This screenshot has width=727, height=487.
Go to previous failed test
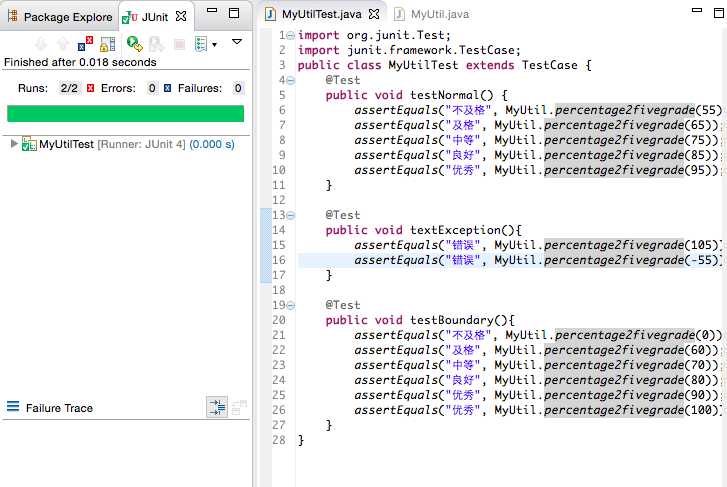[x=63, y=44]
